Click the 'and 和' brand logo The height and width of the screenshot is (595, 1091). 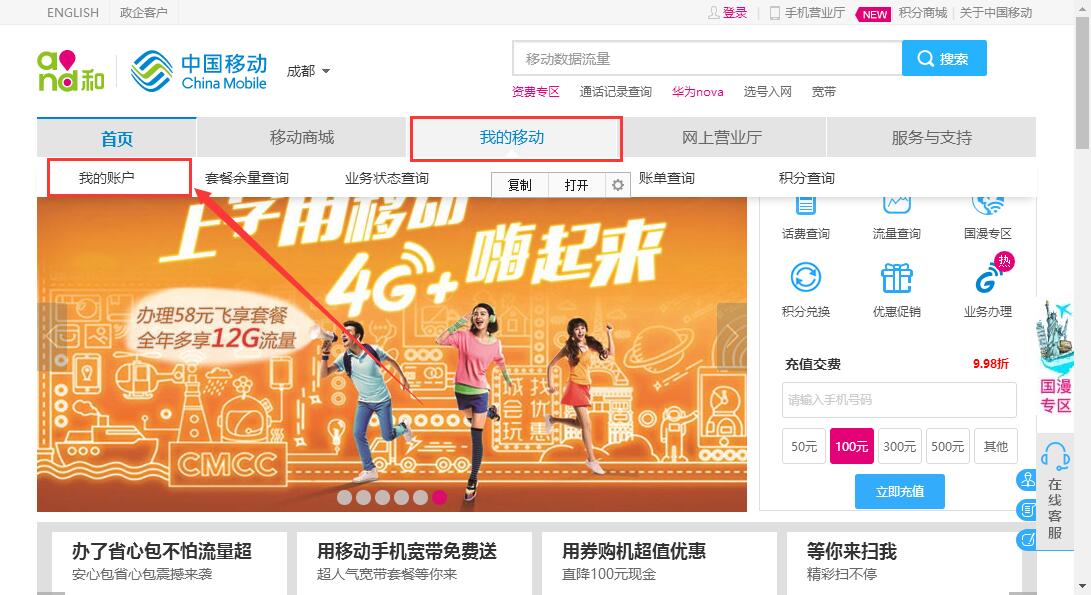(70, 71)
